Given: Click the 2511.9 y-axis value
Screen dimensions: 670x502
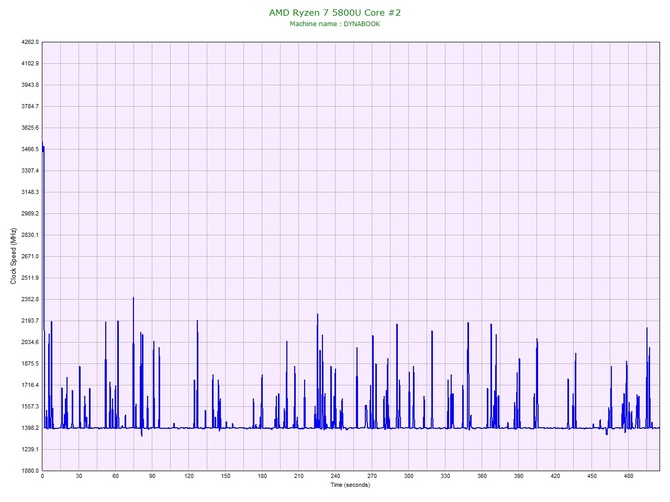Looking at the screenshot, I should pyautogui.click(x=30, y=278).
